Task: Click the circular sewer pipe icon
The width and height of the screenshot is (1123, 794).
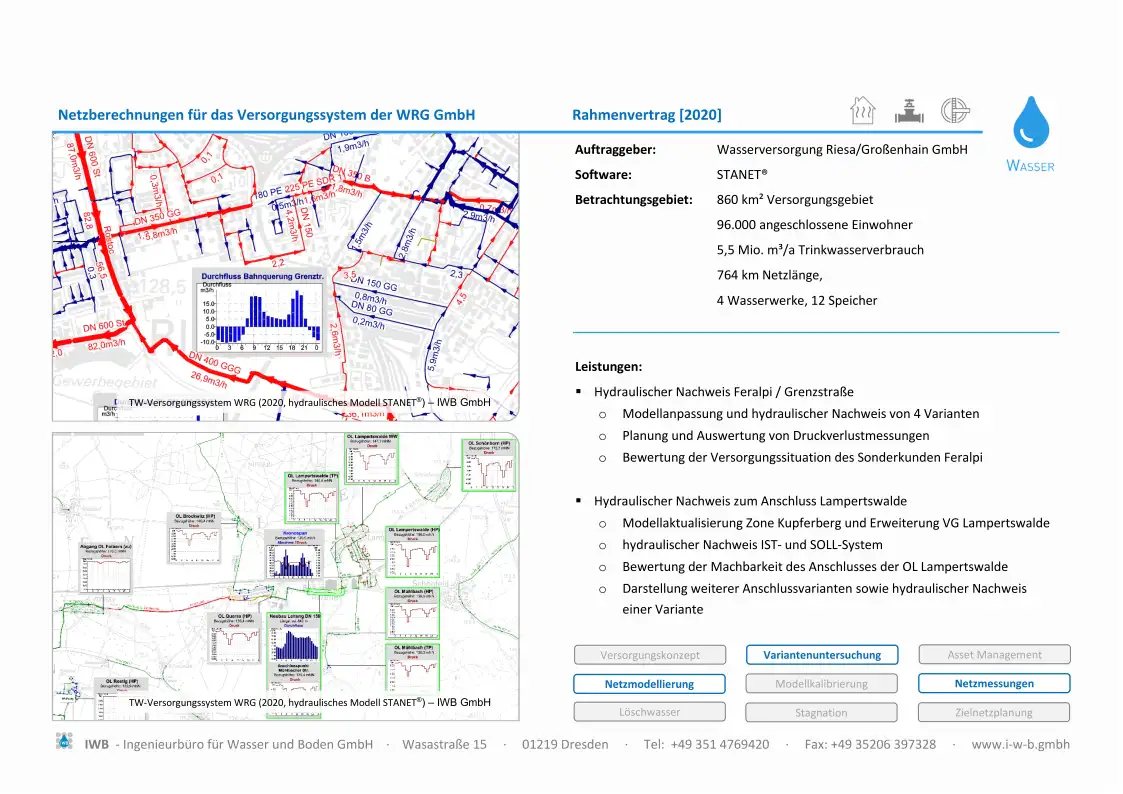Action: (955, 111)
